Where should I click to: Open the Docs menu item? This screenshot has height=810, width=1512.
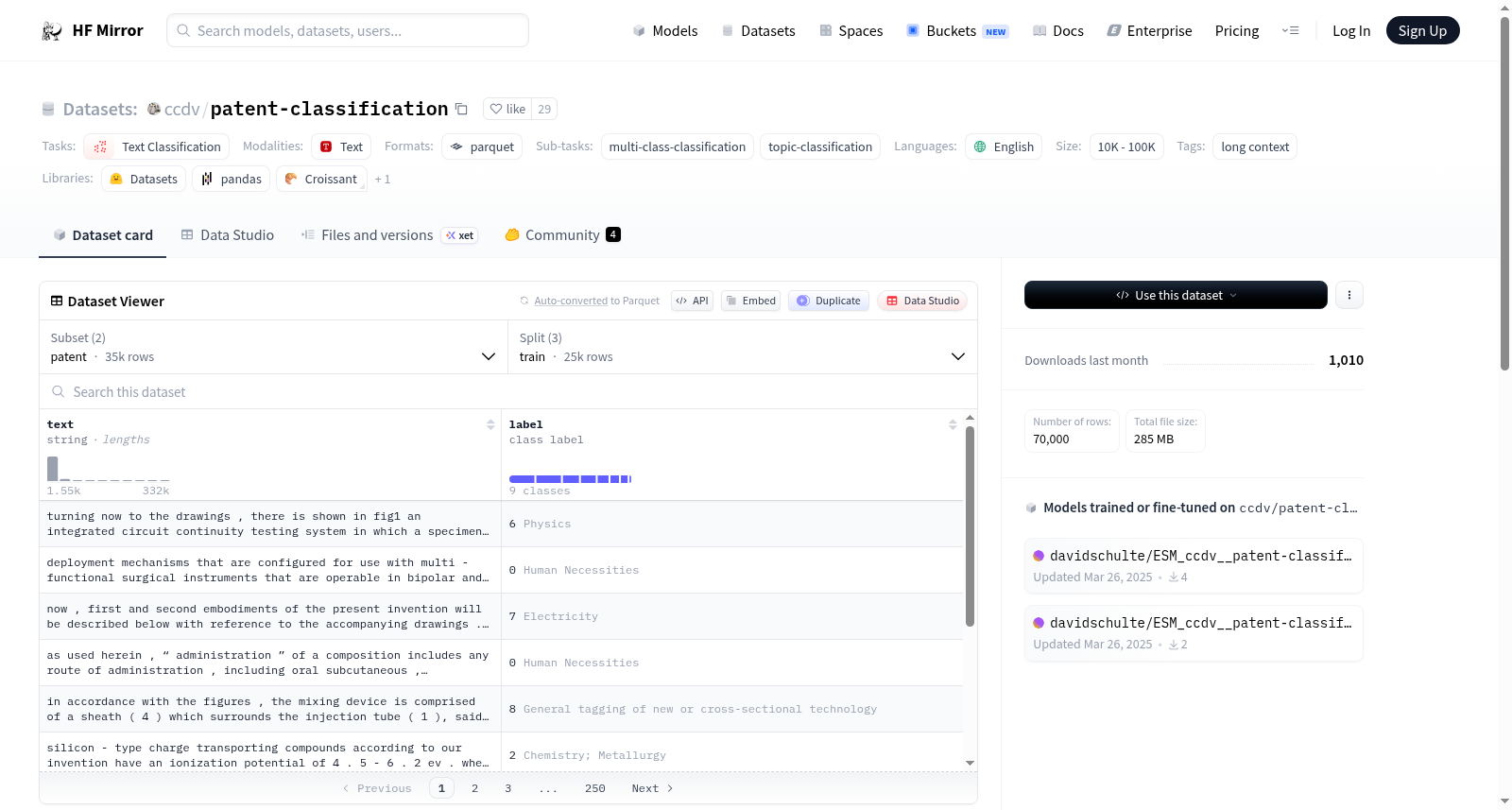tap(1058, 31)
